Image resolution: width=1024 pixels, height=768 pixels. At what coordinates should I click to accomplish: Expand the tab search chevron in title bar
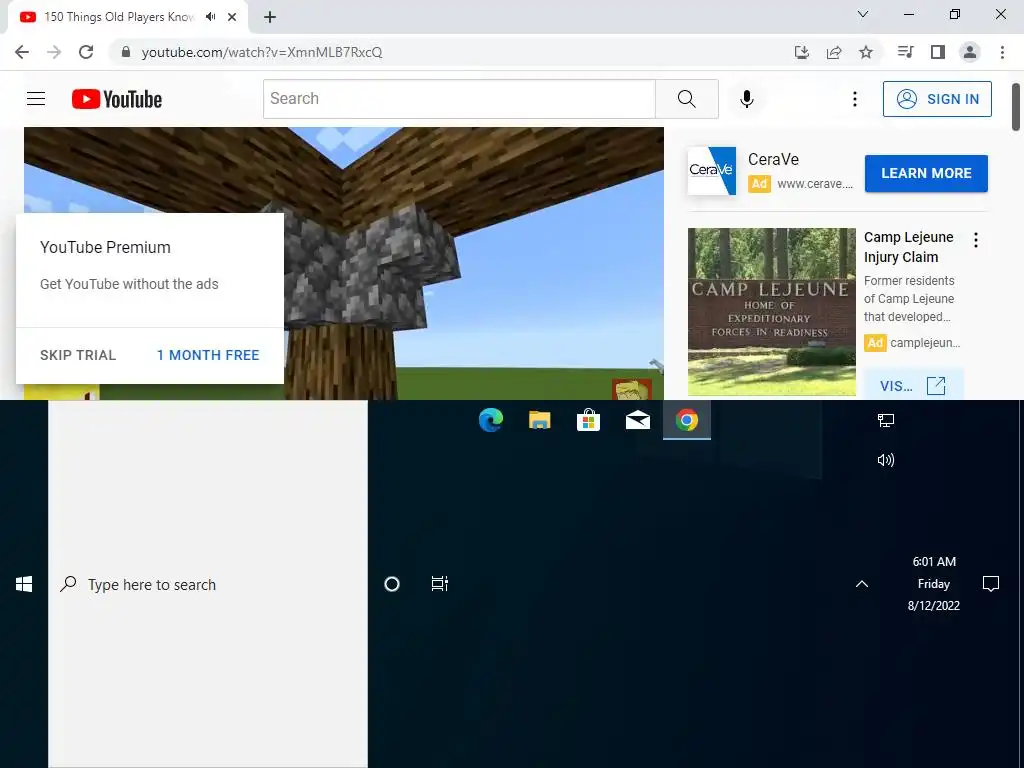[863, 14]
